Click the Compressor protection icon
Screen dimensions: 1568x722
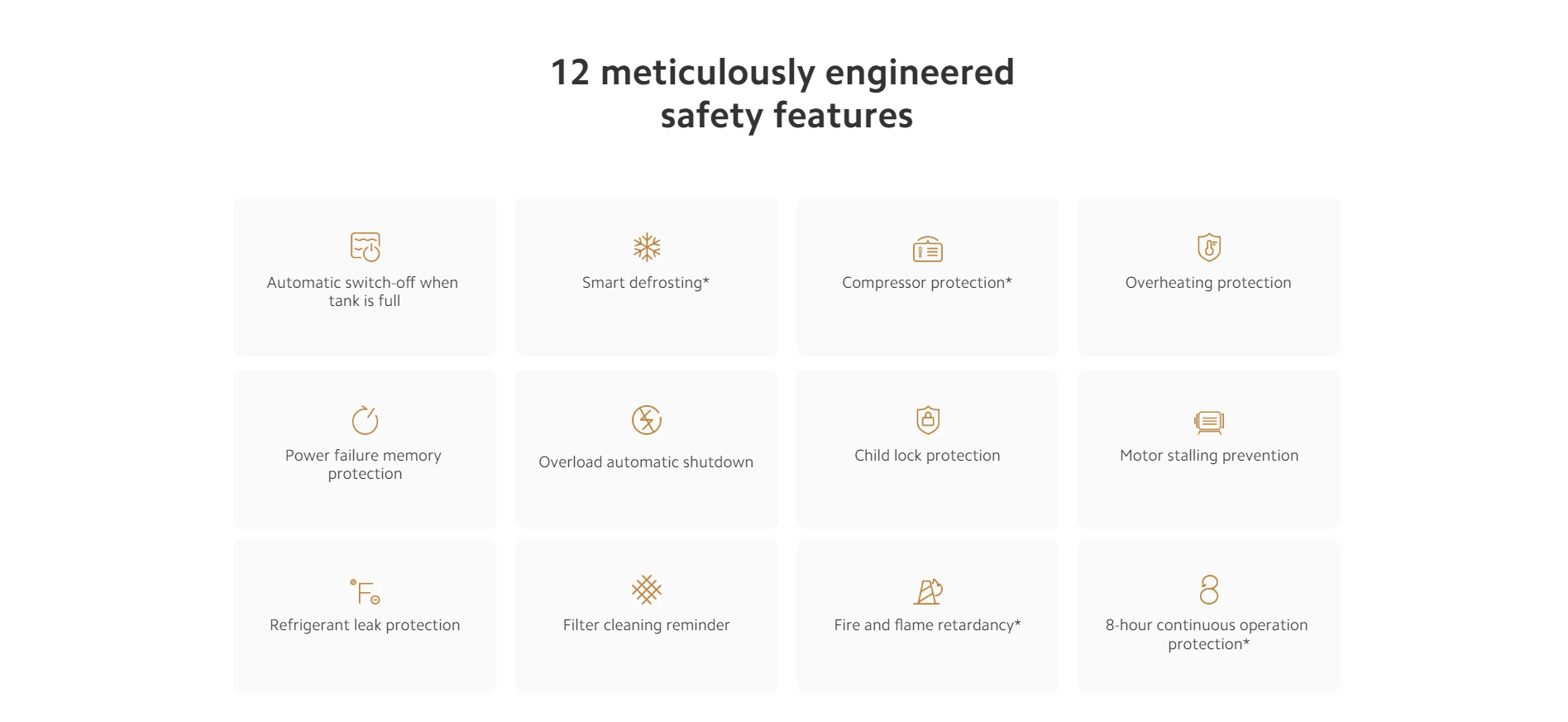pos(928,249)
